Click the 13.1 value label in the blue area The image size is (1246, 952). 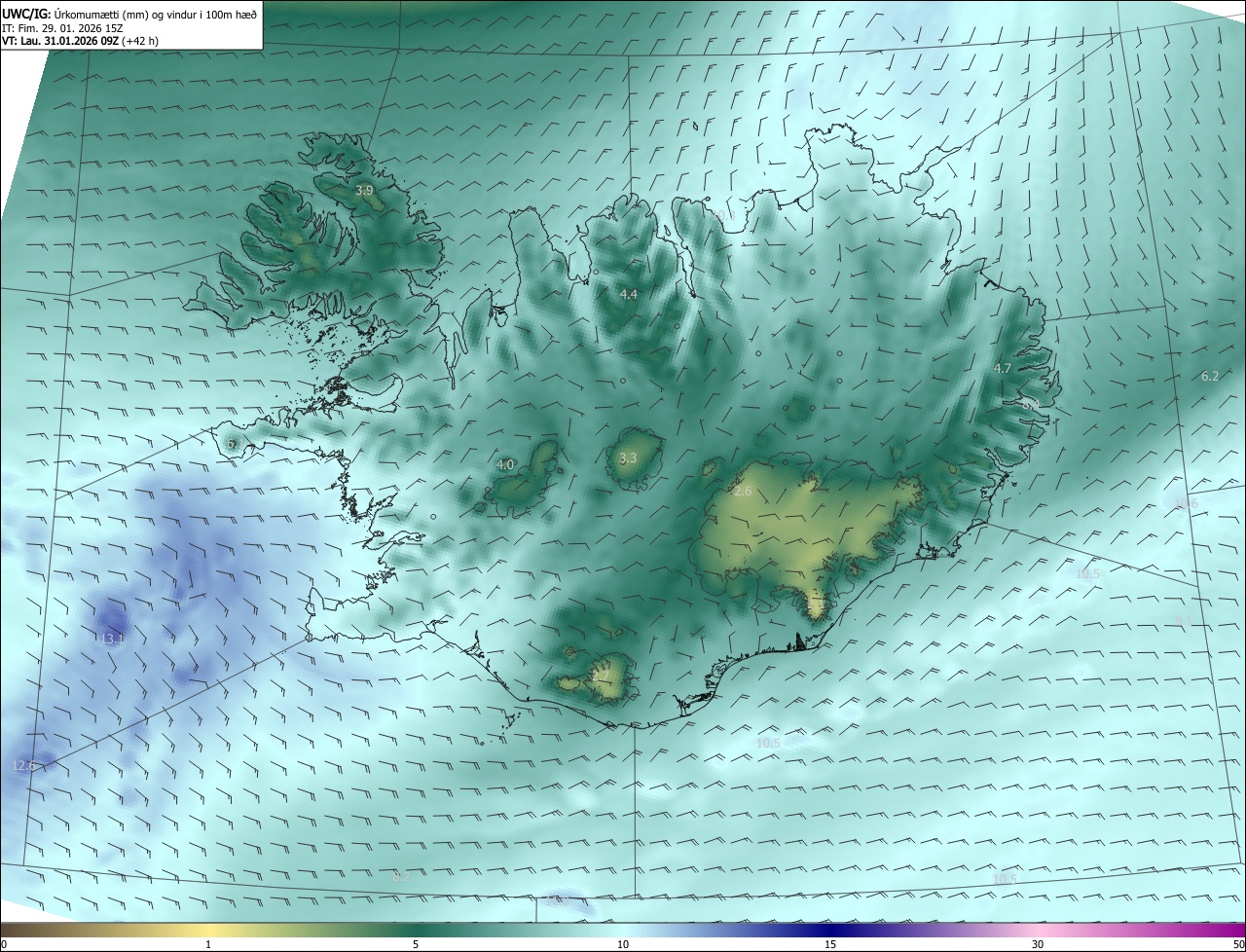coord(112,640)
